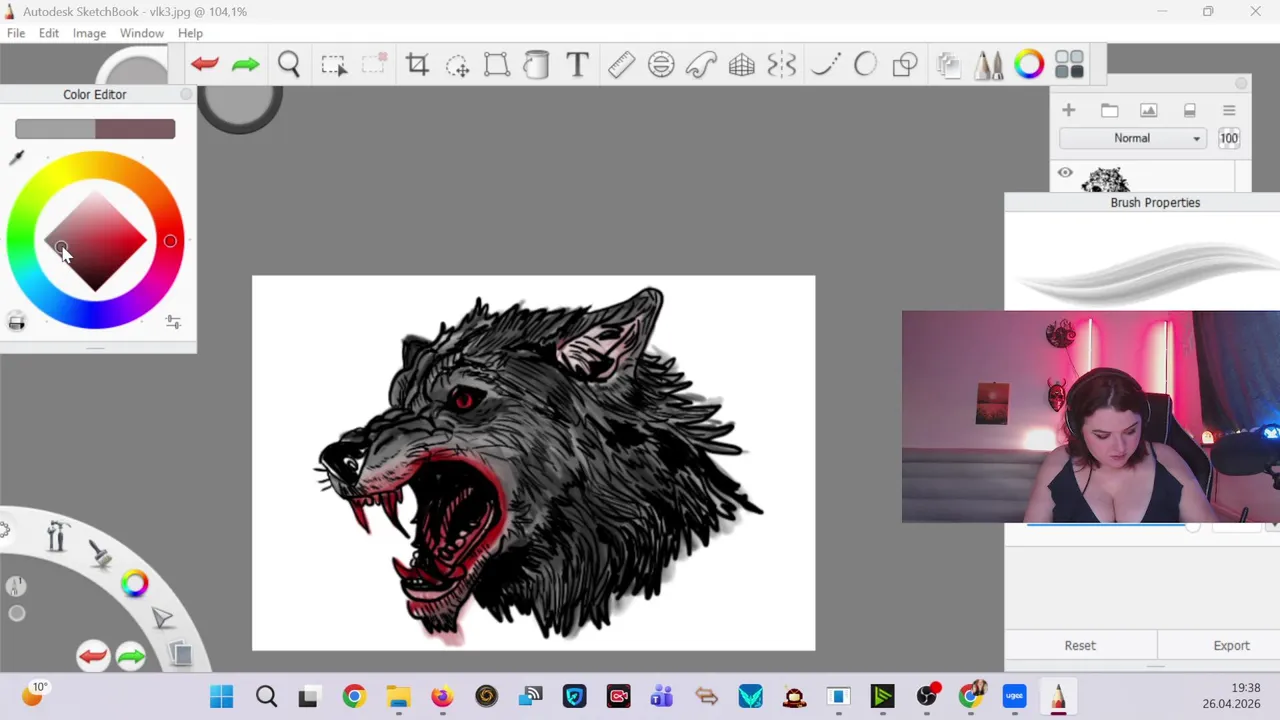This screenshot has width=1280, height=720.
Task: Click the Export button in Brush Properties
Action: coord(1231,646)
